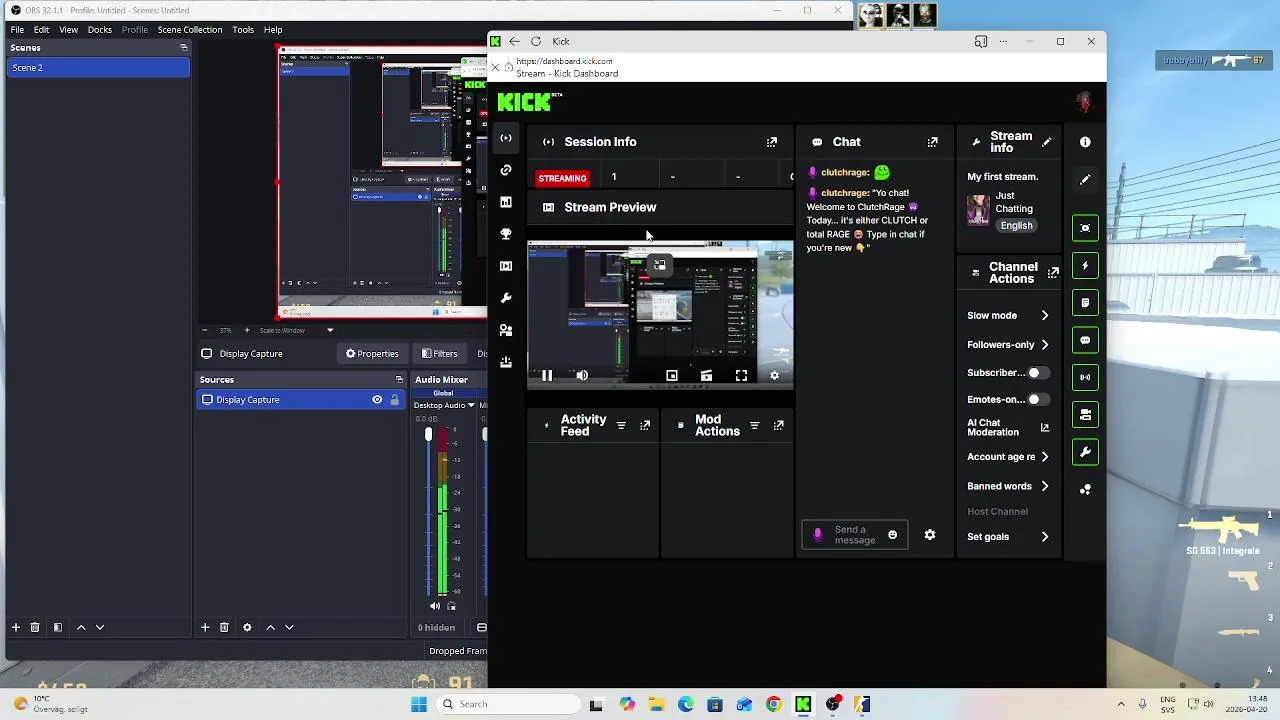Open Desktop Audio options dropdown in mixer

(x=471, y=406)
